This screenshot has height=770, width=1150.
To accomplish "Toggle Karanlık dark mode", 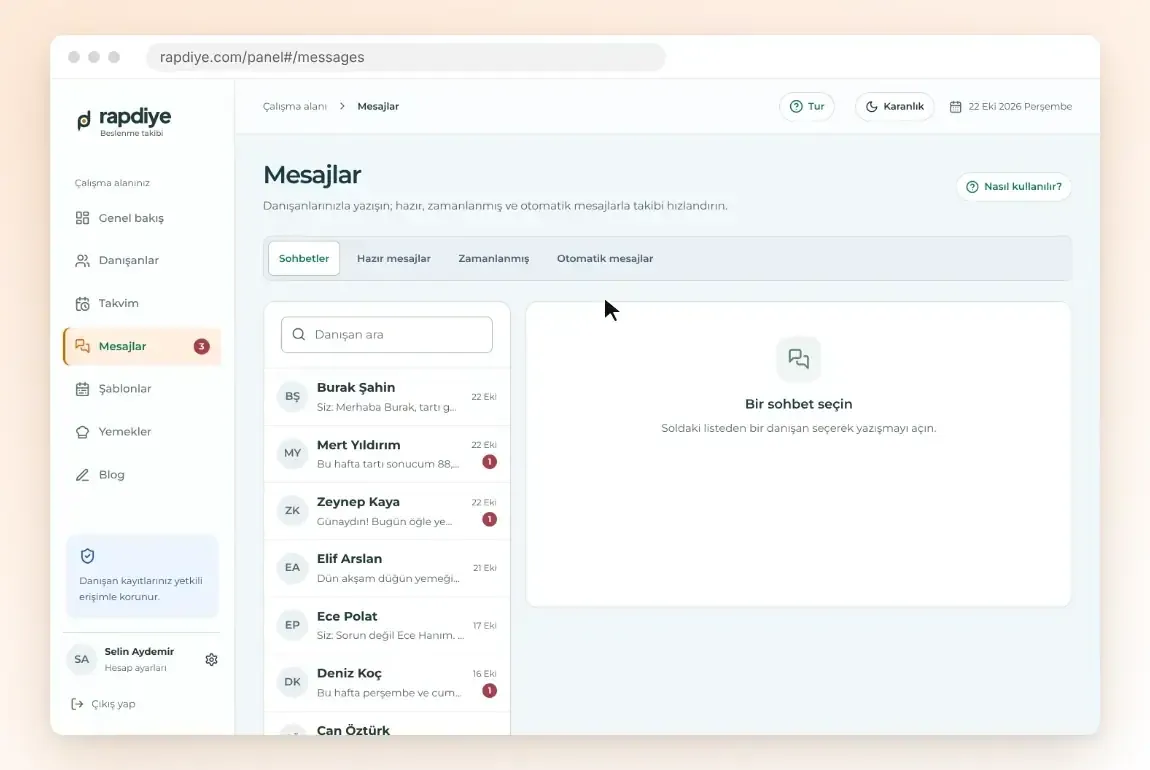I will [x=895, y=106].
